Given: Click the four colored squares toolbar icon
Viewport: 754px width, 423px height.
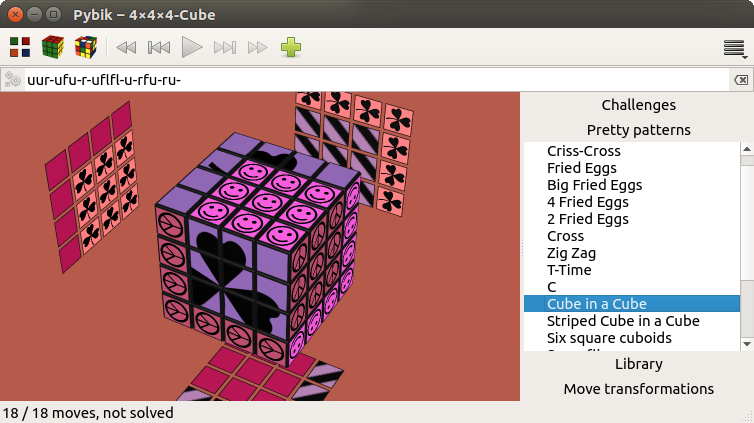Looking at the screenshot, I should [20, 47].
